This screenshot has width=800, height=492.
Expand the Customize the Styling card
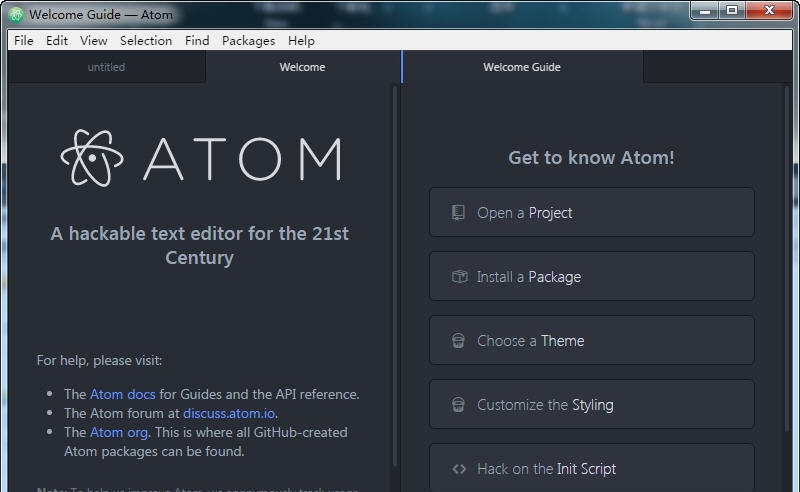coord(592,404)
